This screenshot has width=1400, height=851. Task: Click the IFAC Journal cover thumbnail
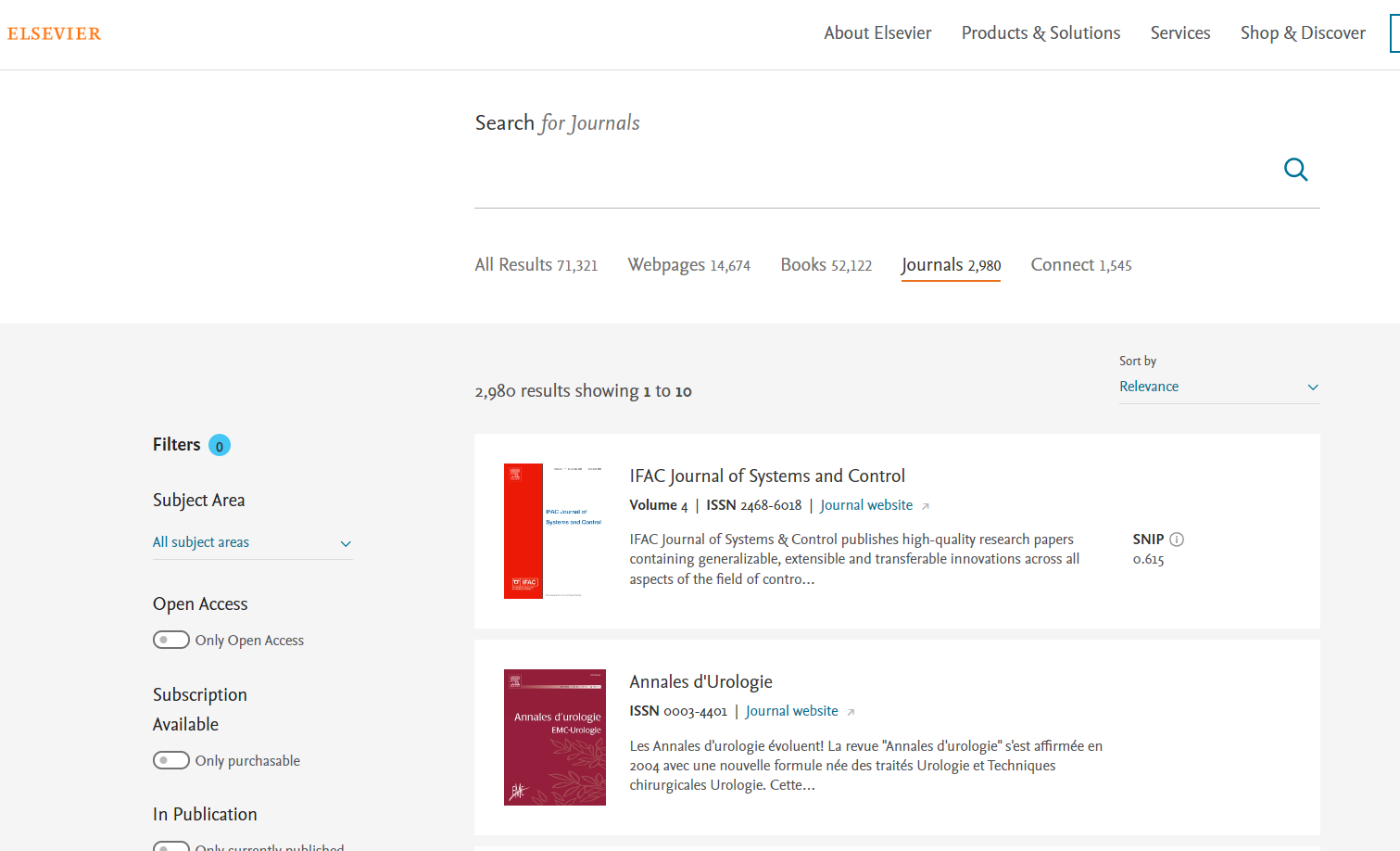554,531
